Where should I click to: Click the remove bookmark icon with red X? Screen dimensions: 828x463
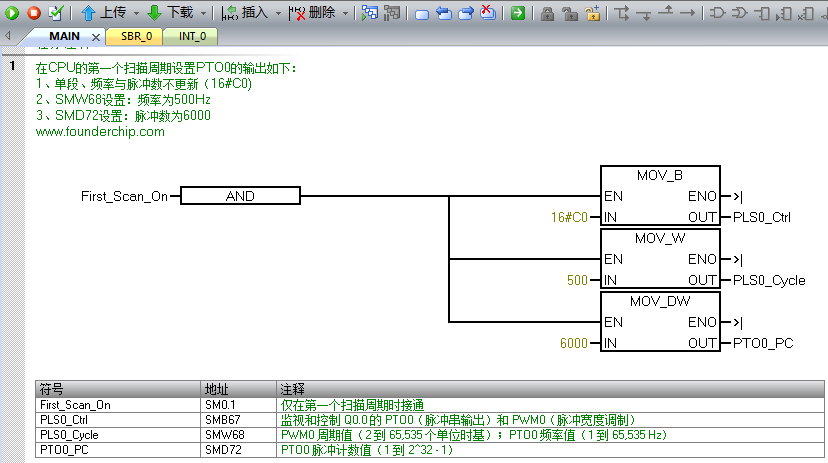click(487, 13)
